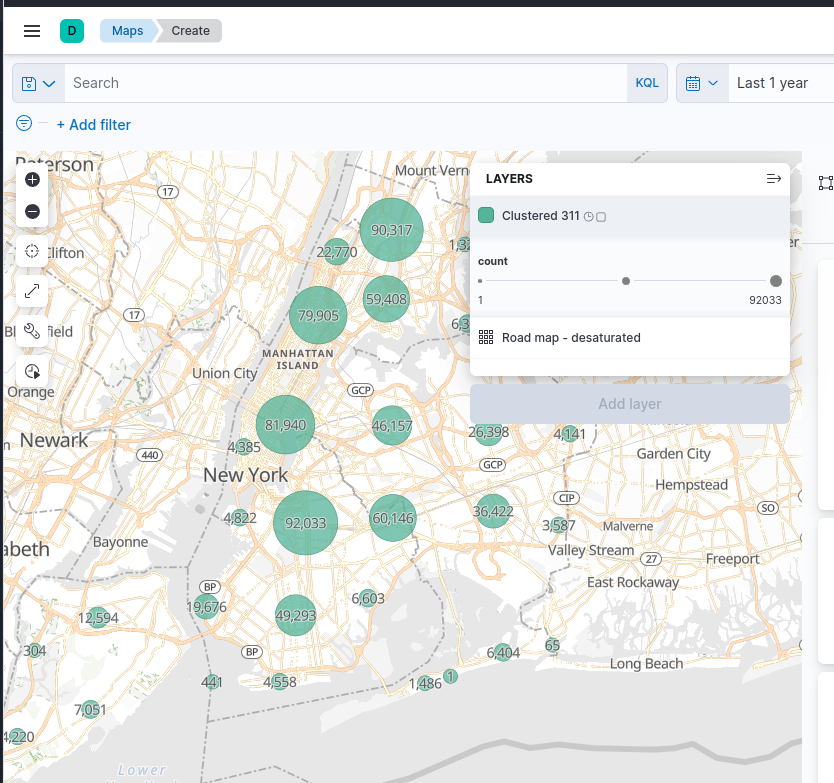Click the Last 1 year time range
The image size is (834, 783).
point(772,83)
